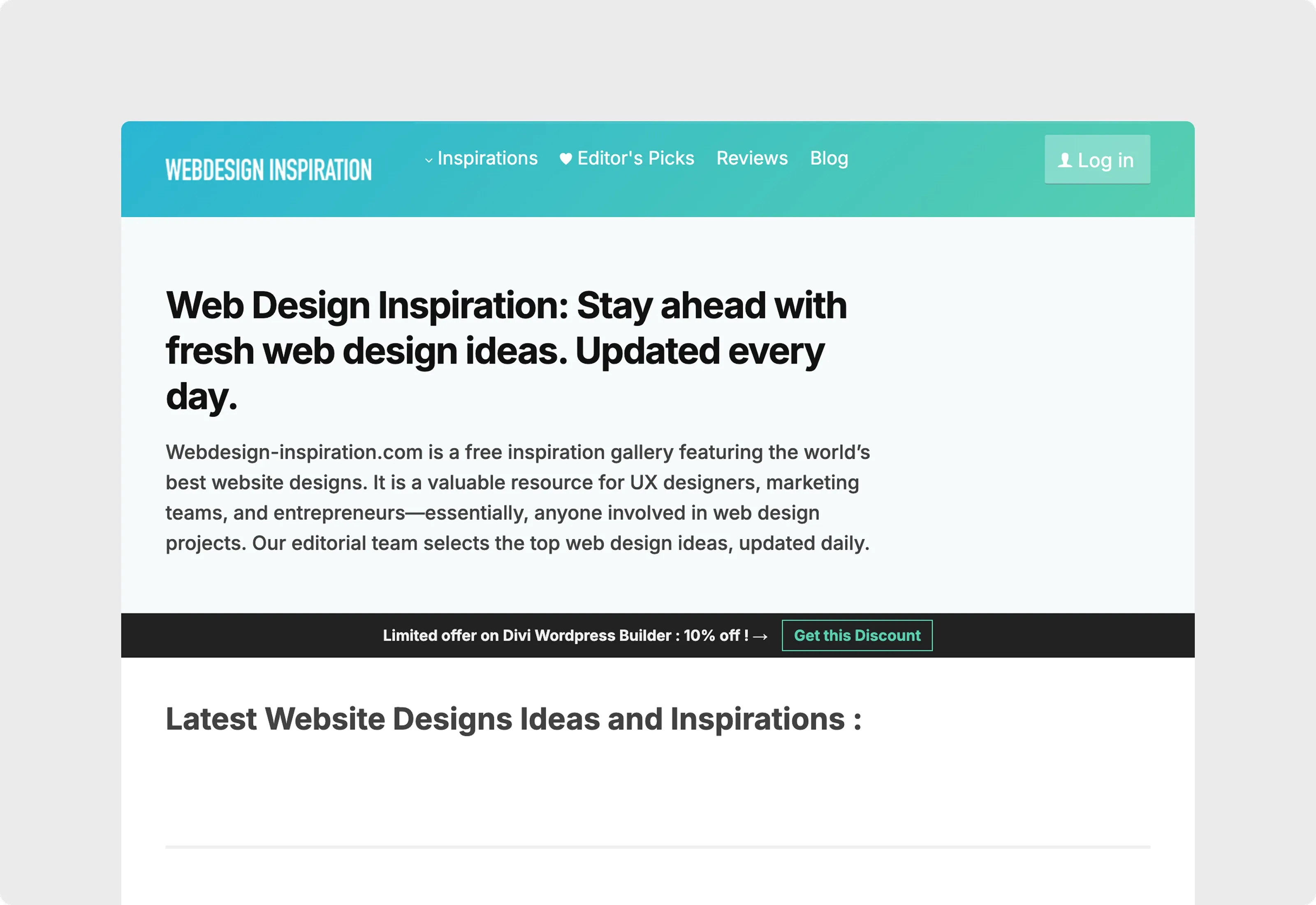This screenshot has height=905, width=1316.
Task: Click the chevron next to Inspirations
Action: (429, 160)
